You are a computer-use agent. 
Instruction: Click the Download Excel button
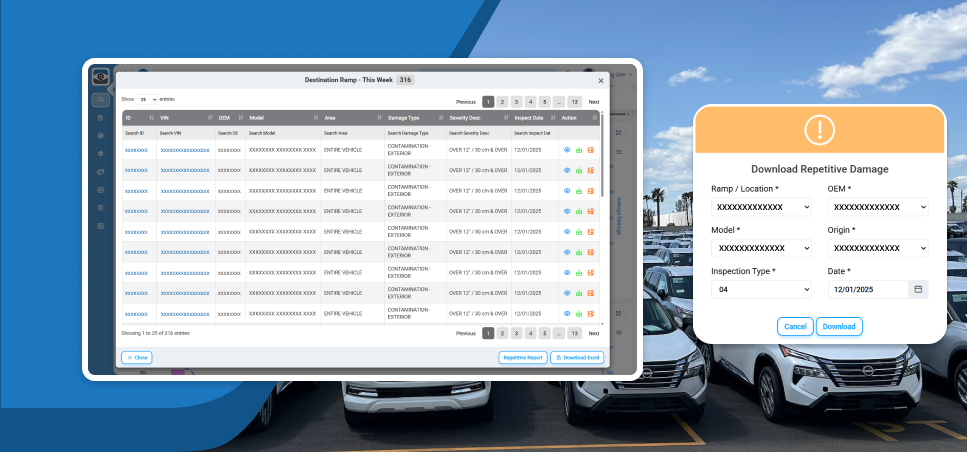(x=577, y=357)
